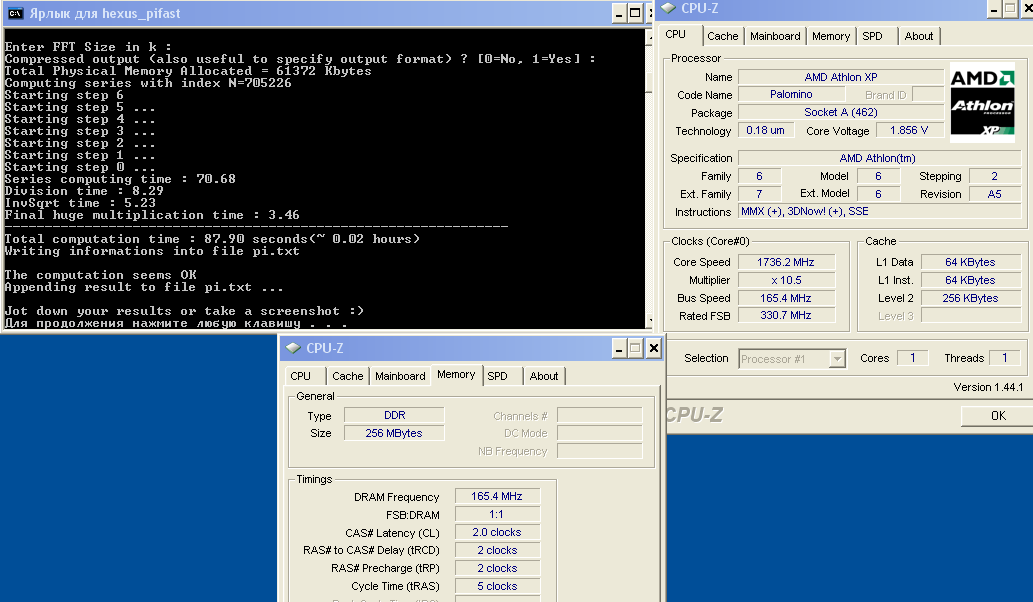This screenshot has width=1033, height=602.
Task: Click the Rated FSB value '330.7 MHz'
Action: point(786,315)
